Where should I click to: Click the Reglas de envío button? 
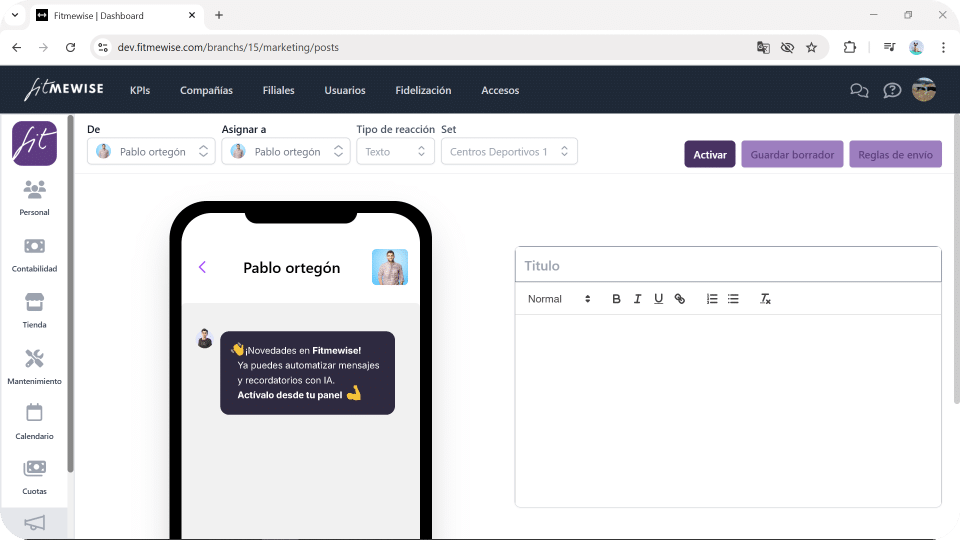click(895, 154)
